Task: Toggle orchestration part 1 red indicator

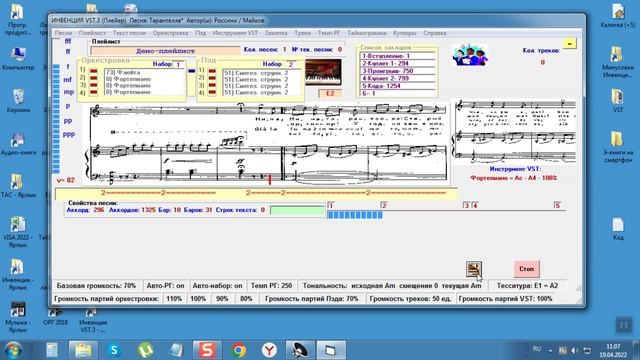Action: 93,71
